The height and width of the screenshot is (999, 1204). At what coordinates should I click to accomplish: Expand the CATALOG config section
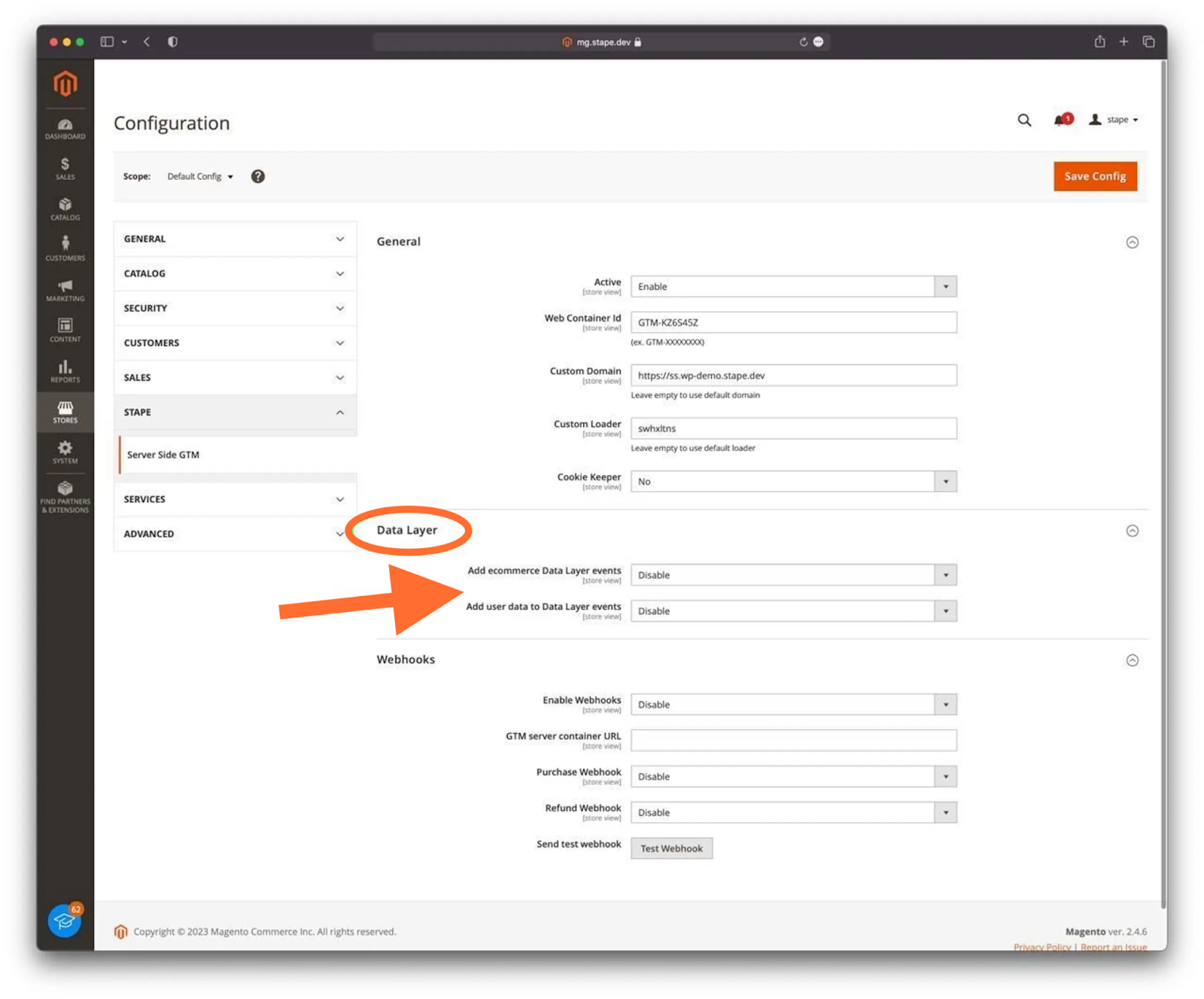point(236,273)
